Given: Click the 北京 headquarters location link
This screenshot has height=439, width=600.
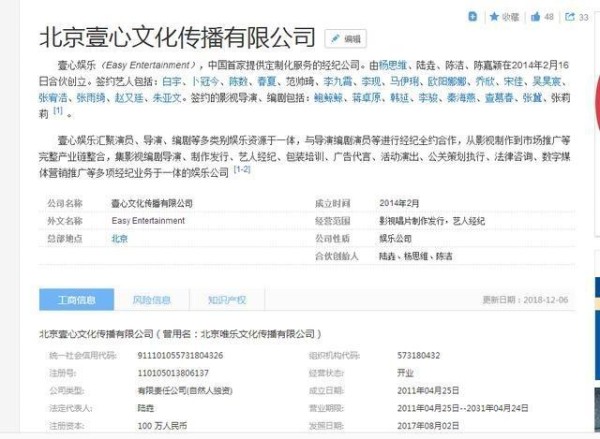Looking at the screenshot, I should coord(119,239).
